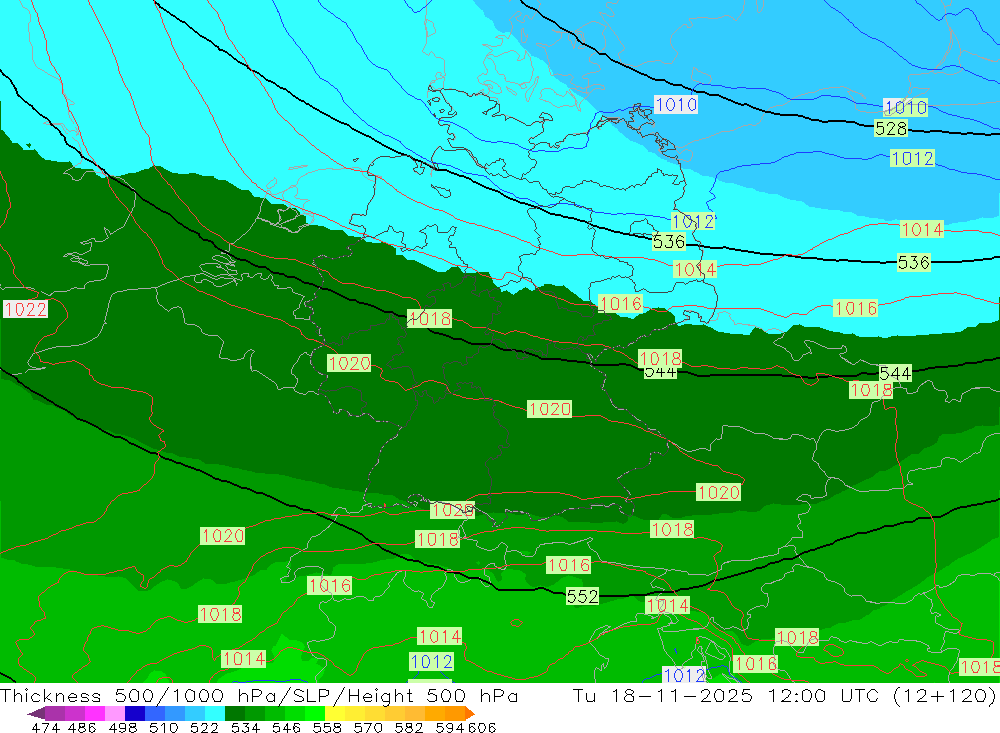Click the 570 value on the legend
The width and height of the screenshot is (1000, 733).
click(368, 727)
